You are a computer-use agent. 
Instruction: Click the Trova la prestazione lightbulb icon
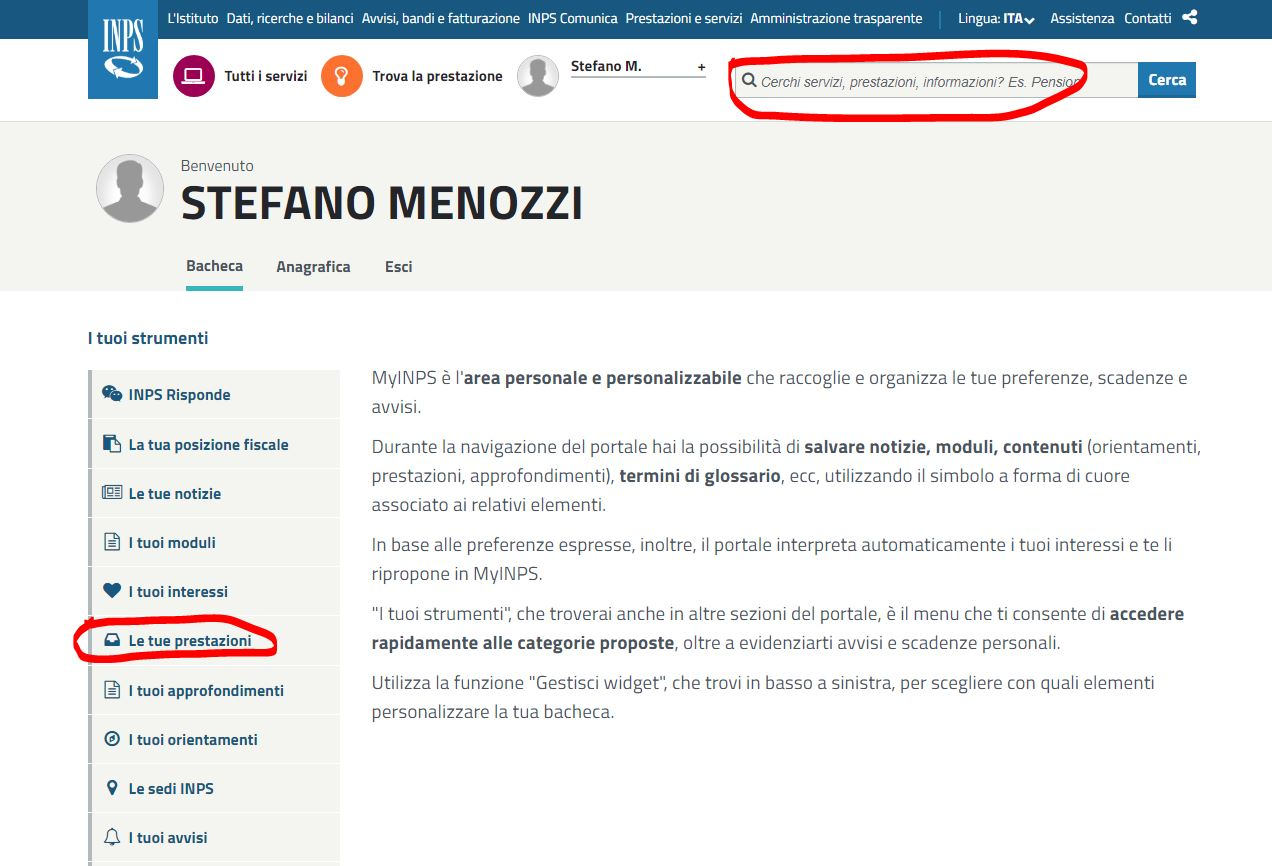pyautogui.click(x=342, y=76)
